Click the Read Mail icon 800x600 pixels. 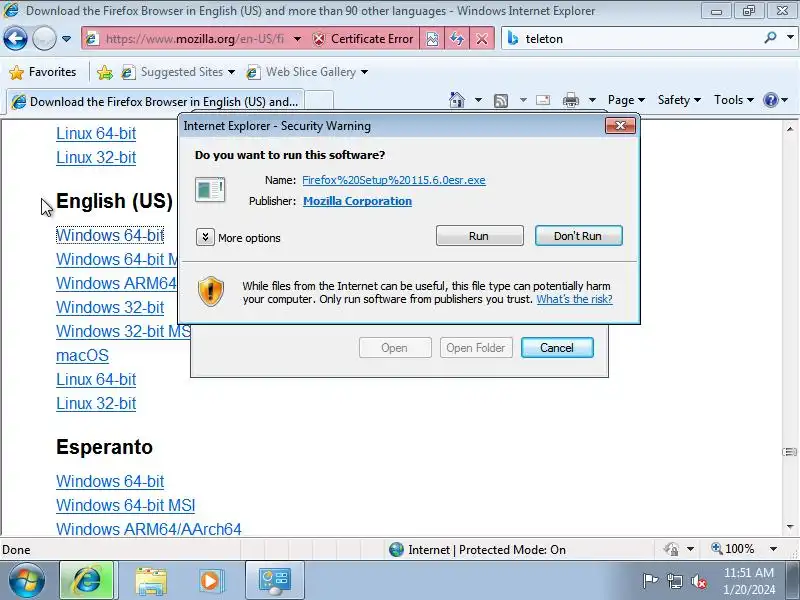(x=543, y=100)
